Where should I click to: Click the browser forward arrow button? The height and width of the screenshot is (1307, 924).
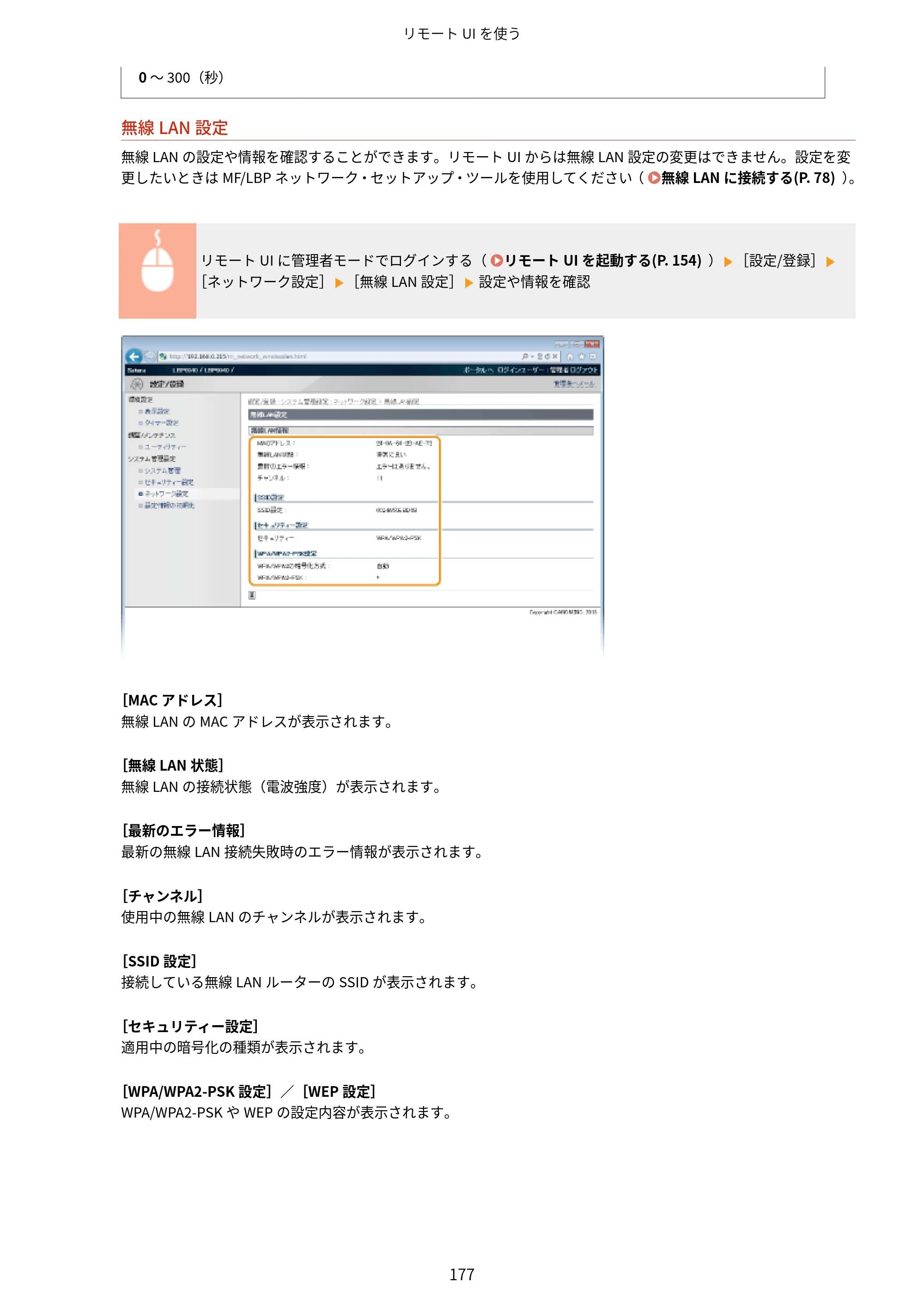click(x=150, y=356)
